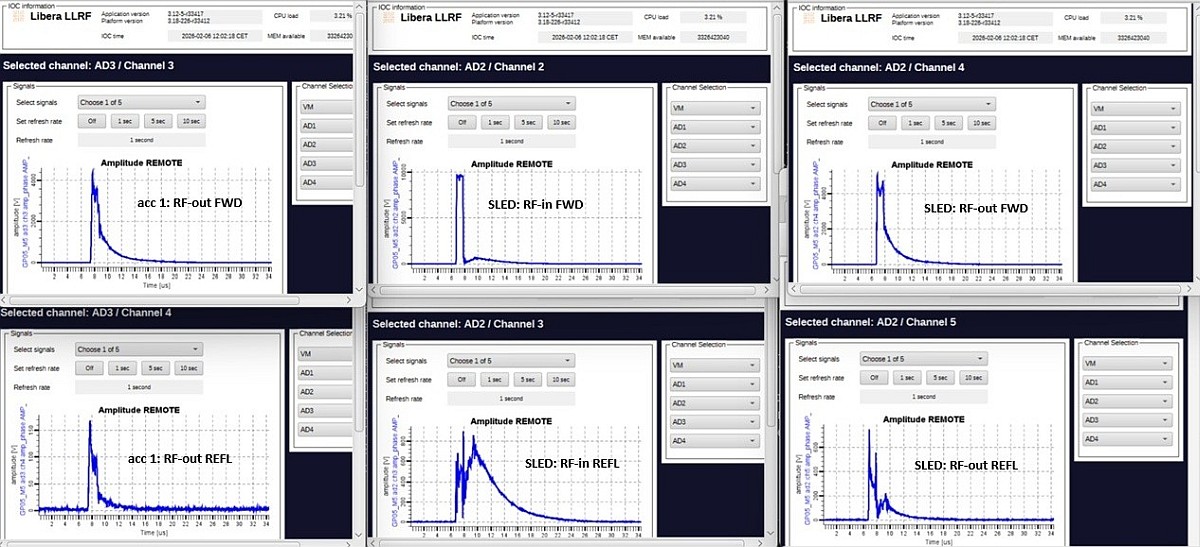
Task: Open AD3 channel dropdown in AD2 / Channel 4 panel
Action: (x=1135, y=165)
